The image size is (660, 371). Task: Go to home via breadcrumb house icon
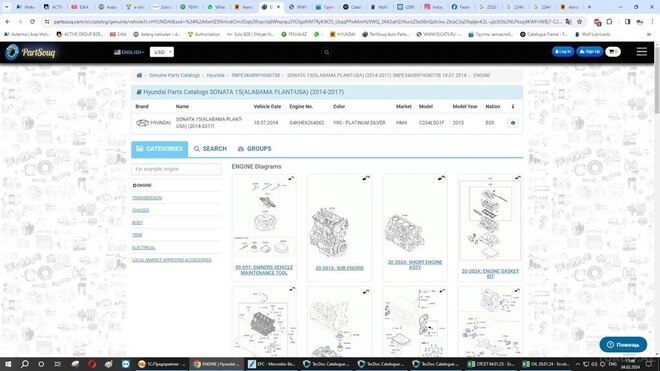coord(139,75)
